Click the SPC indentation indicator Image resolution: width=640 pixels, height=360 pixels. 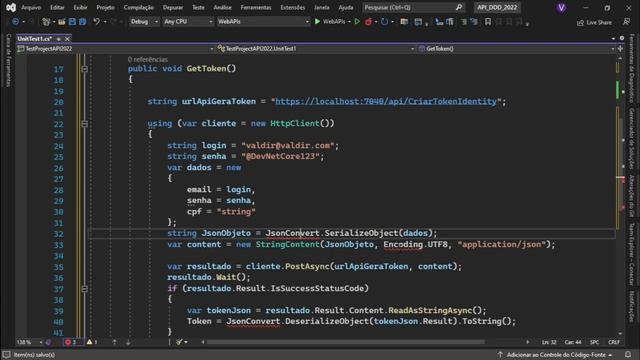click(595, 342)
